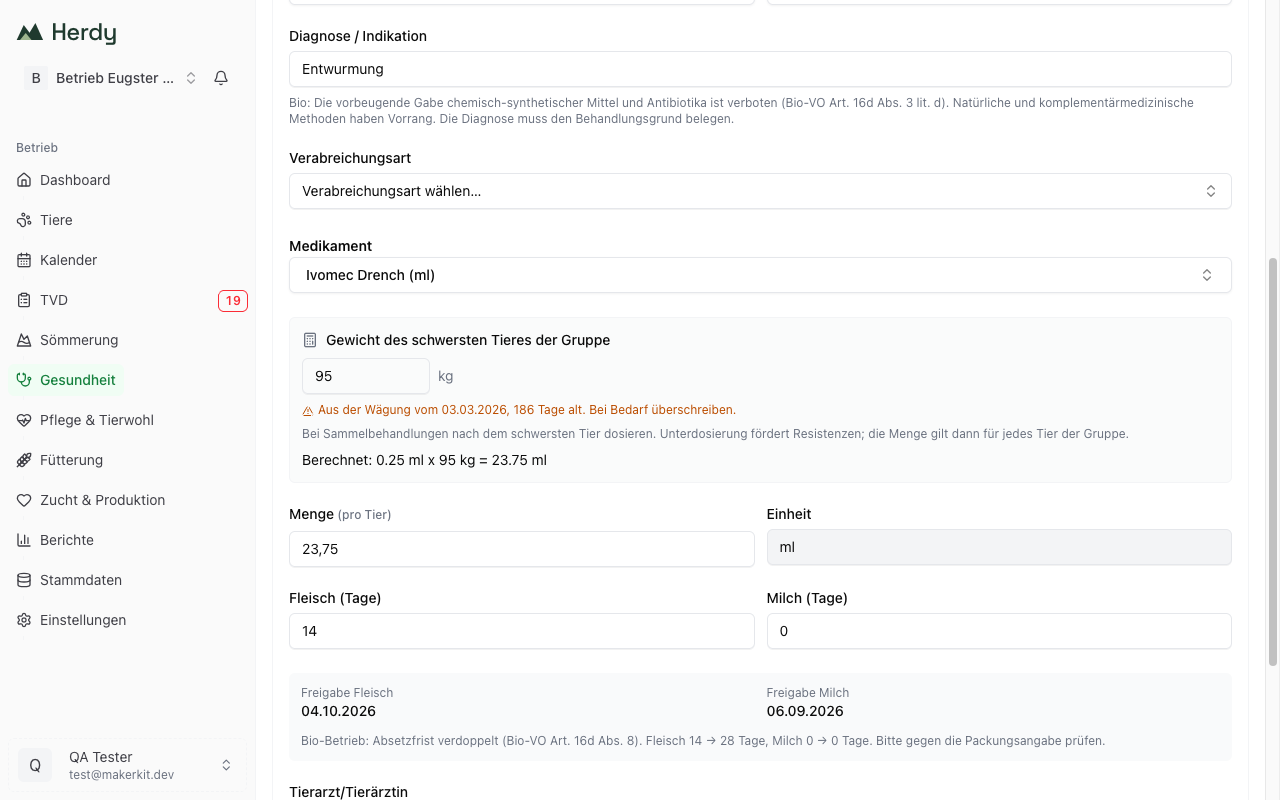Open the Kalender calendar icon
This screenshot has height=800, width=1280.
click(x=24, y=260)
